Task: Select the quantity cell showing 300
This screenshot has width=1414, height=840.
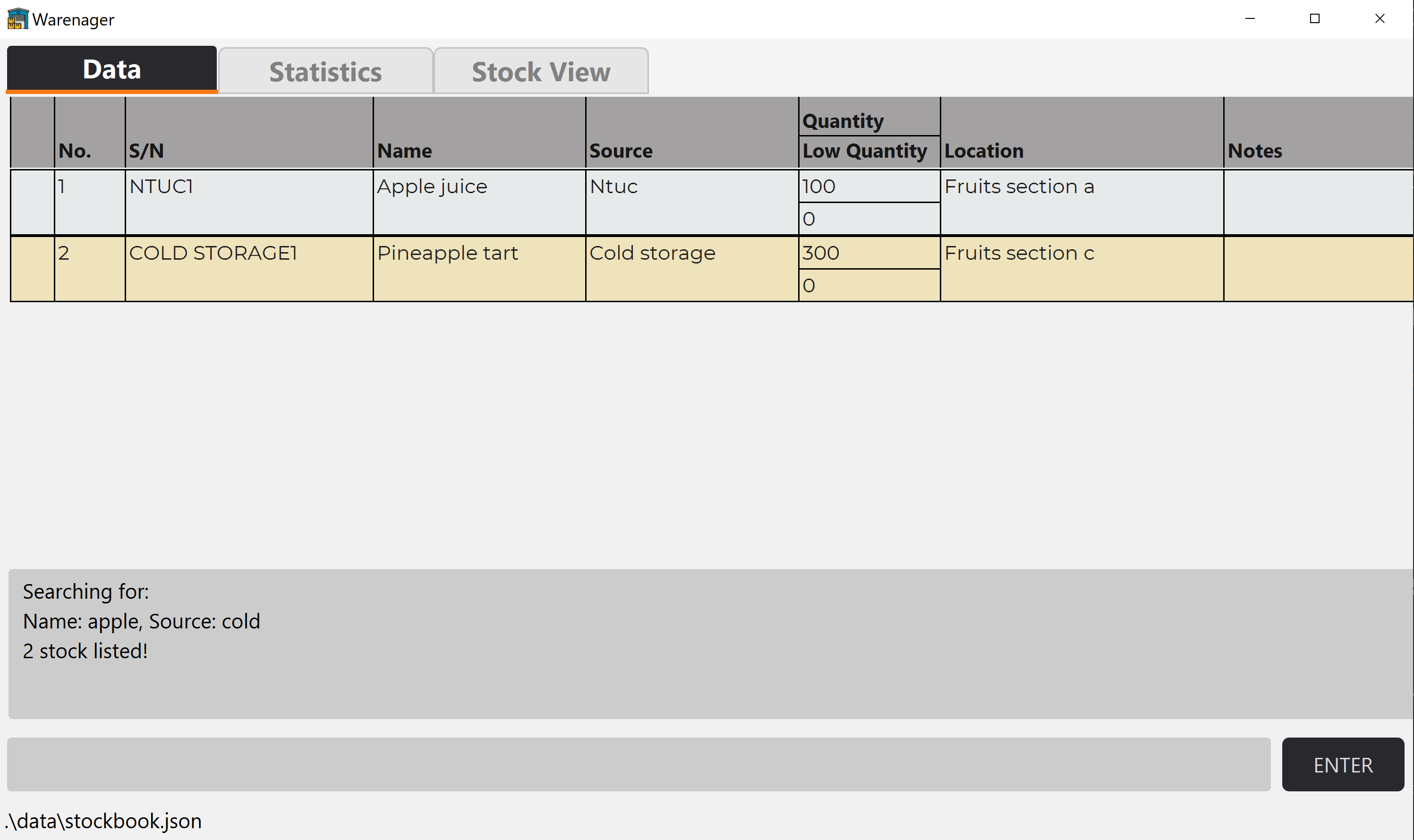Action: coord(869,253)
